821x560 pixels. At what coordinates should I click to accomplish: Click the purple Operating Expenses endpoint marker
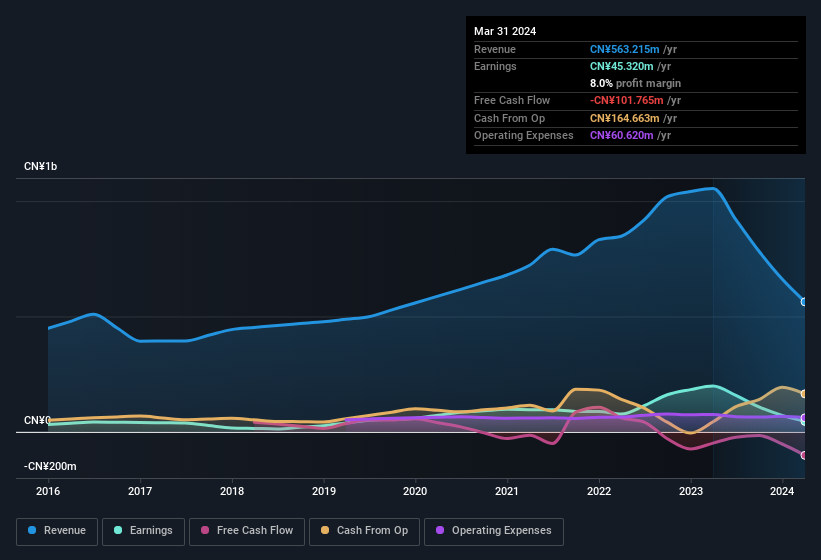[804, 418]
